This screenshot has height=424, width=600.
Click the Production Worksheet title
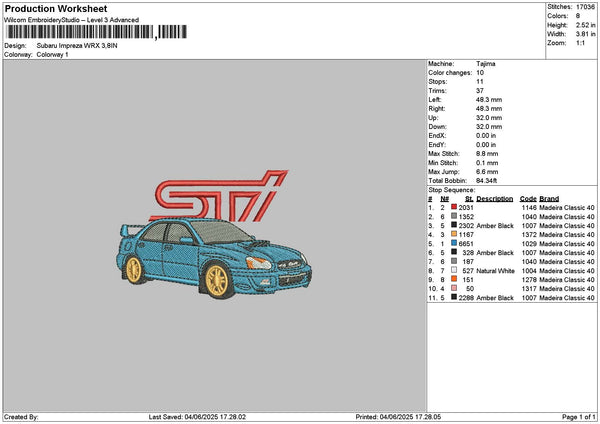click(x=56, y=8)
